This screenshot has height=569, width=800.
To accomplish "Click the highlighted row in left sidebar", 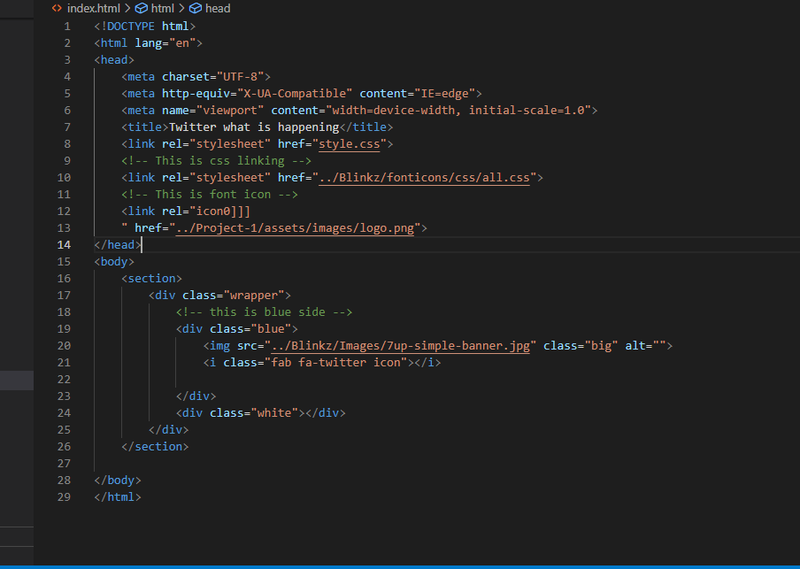I will point(16,380).
